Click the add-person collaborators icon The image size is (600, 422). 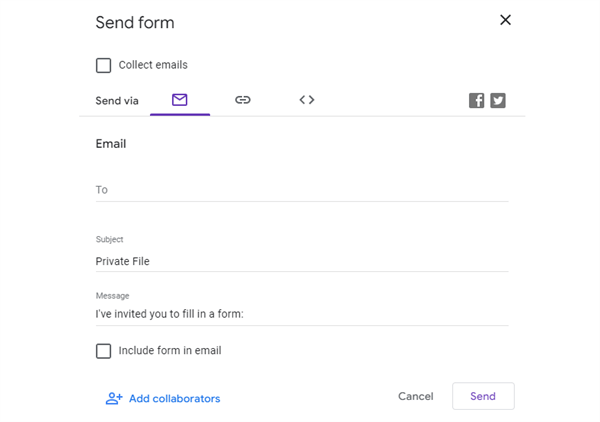pos(114,398)
